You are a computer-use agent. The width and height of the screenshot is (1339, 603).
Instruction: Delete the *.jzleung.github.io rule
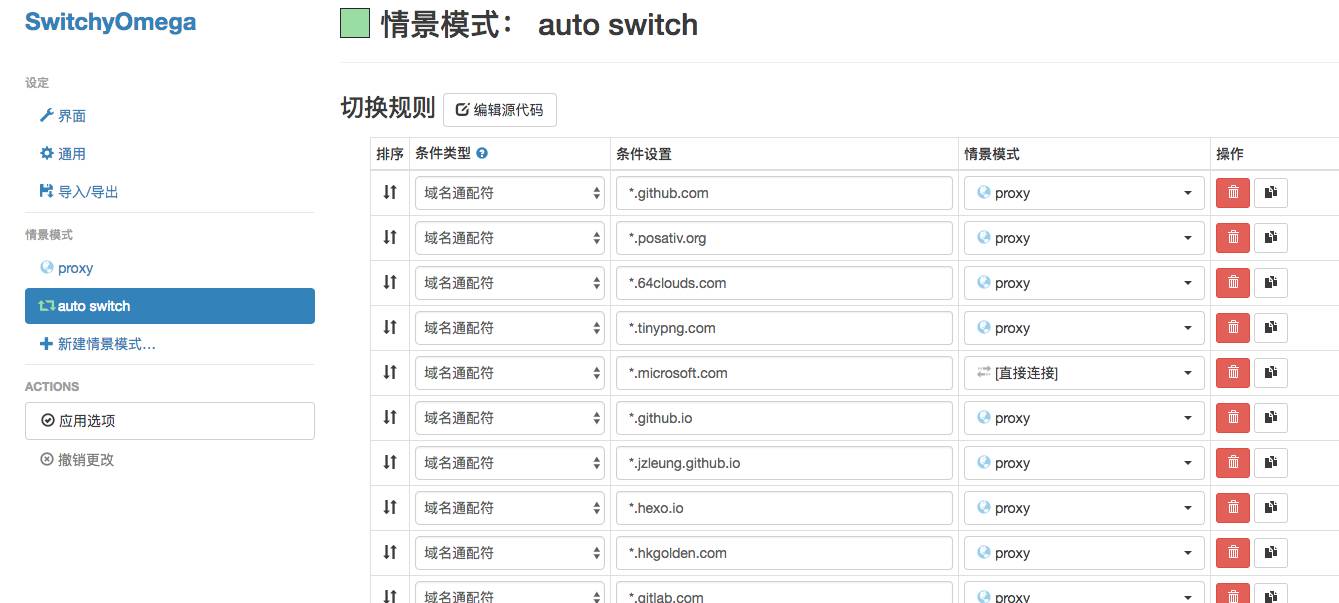(x=1232, y=463)
